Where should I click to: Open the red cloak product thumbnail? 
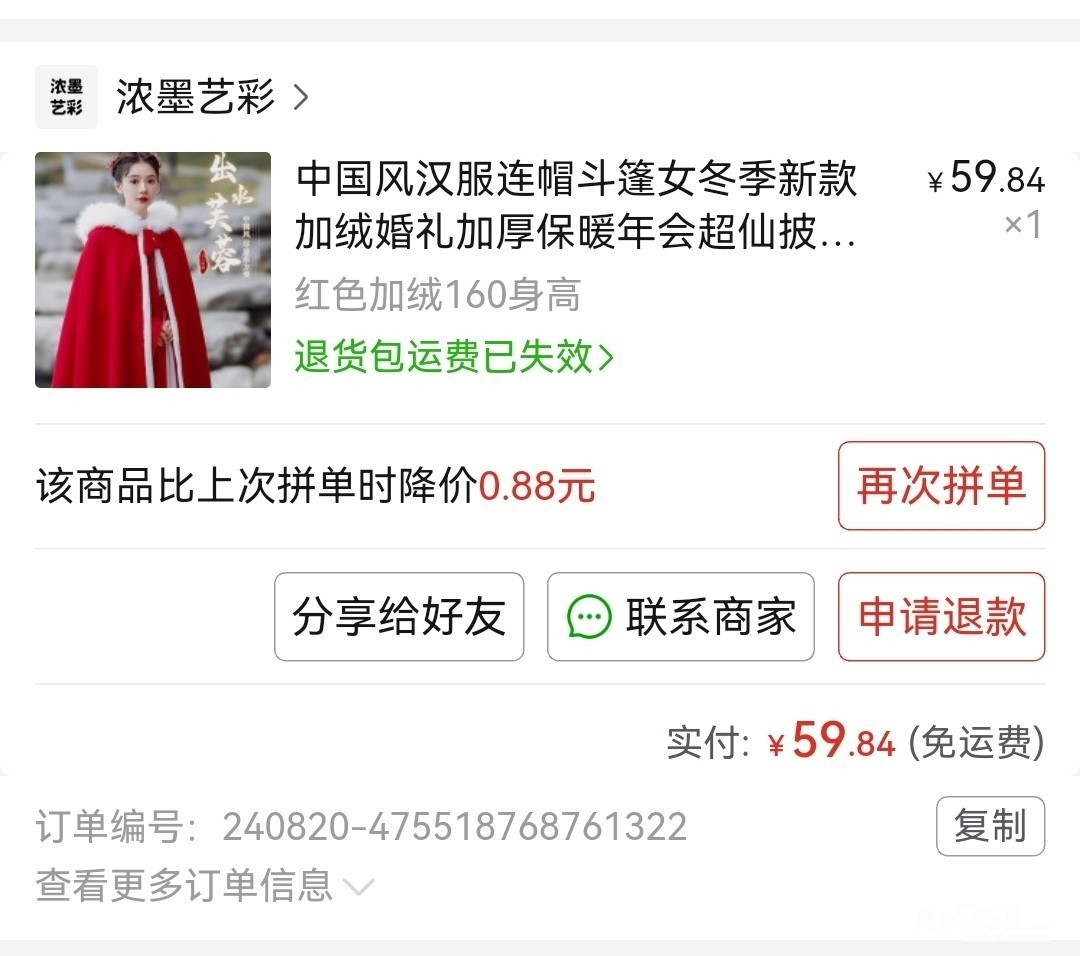coord(153,270)
